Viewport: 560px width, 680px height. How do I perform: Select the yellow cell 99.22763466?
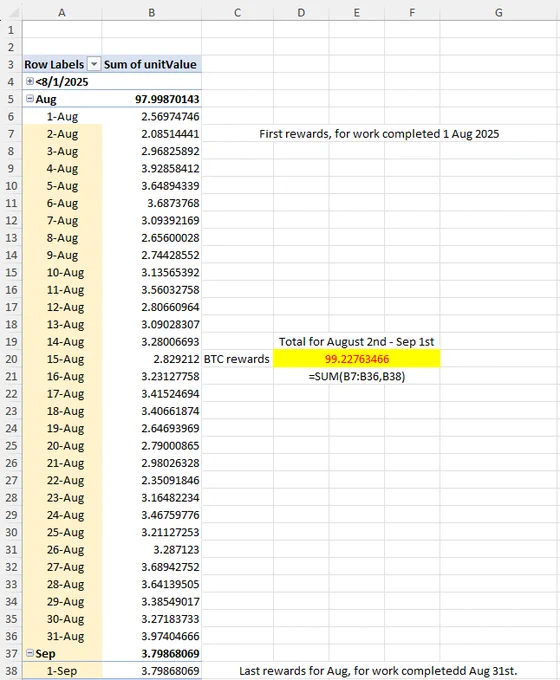357,359
